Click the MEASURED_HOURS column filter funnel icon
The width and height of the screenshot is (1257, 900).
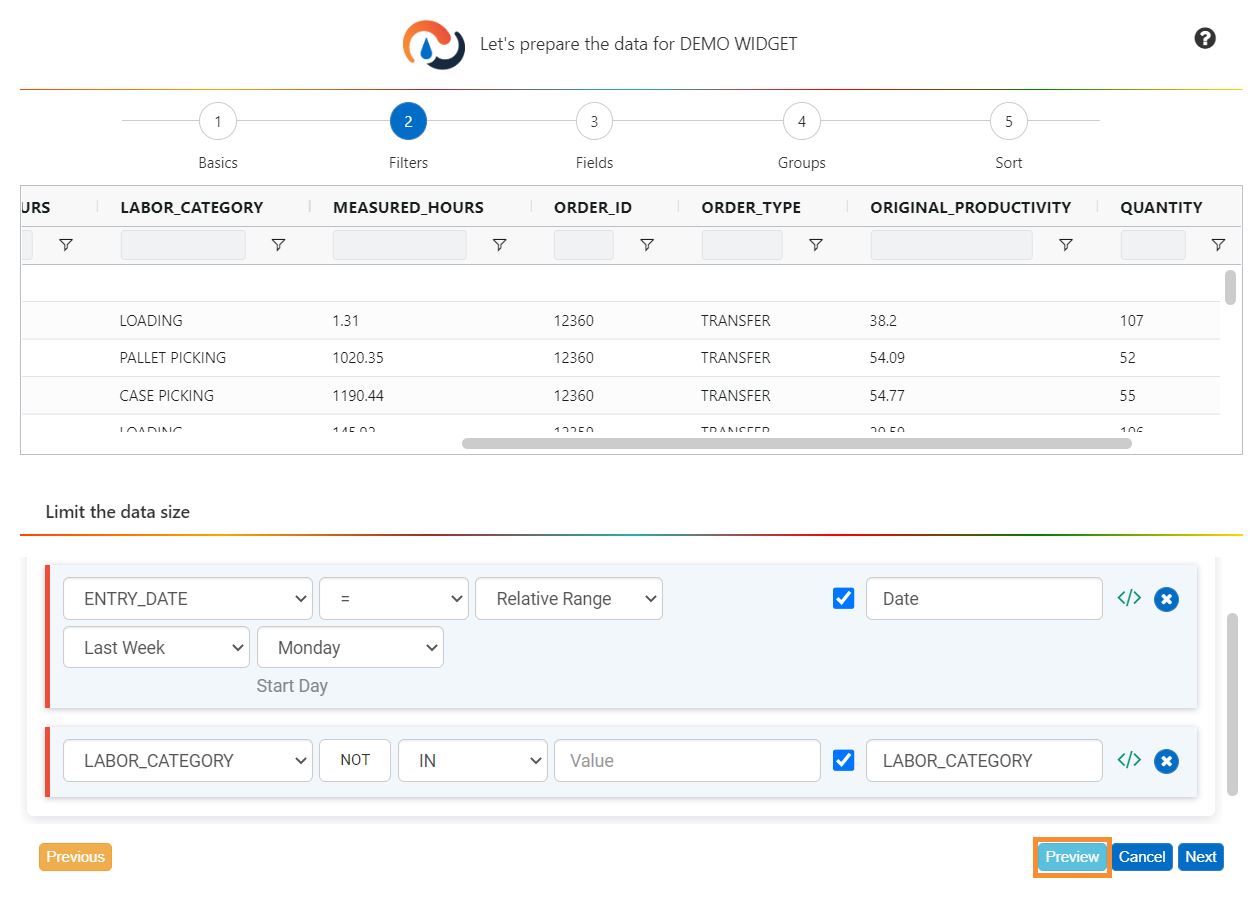pos(500,245)
